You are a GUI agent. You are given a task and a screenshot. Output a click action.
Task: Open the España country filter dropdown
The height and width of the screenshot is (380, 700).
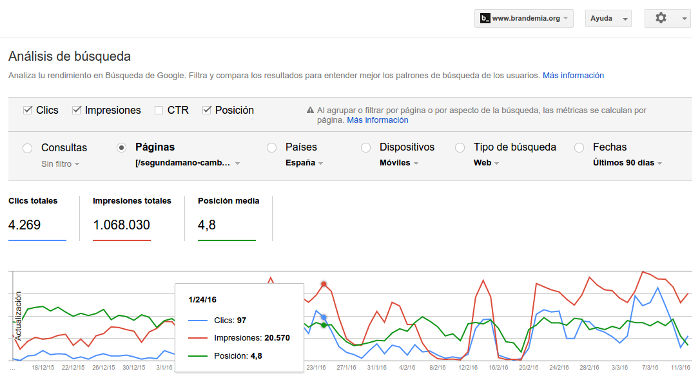coord(304,163)
